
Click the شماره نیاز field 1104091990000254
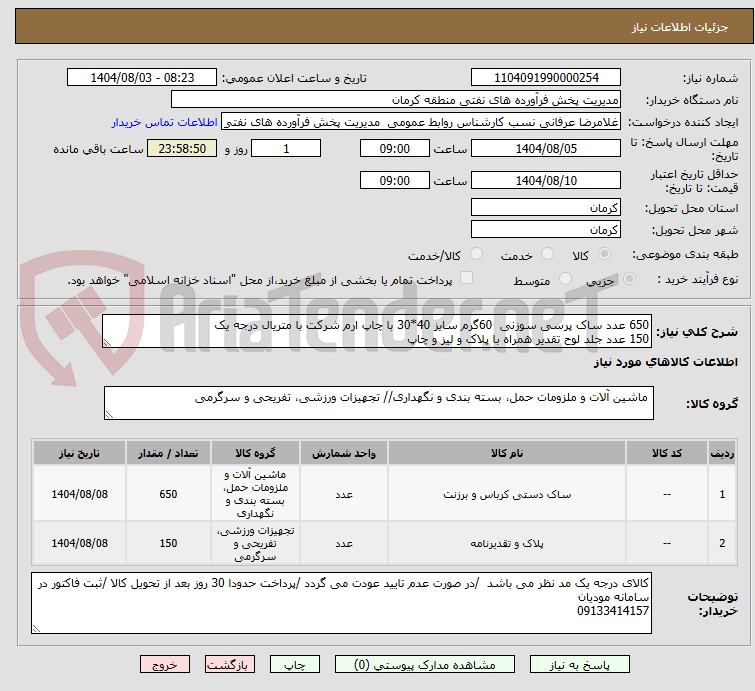[546, 78]
